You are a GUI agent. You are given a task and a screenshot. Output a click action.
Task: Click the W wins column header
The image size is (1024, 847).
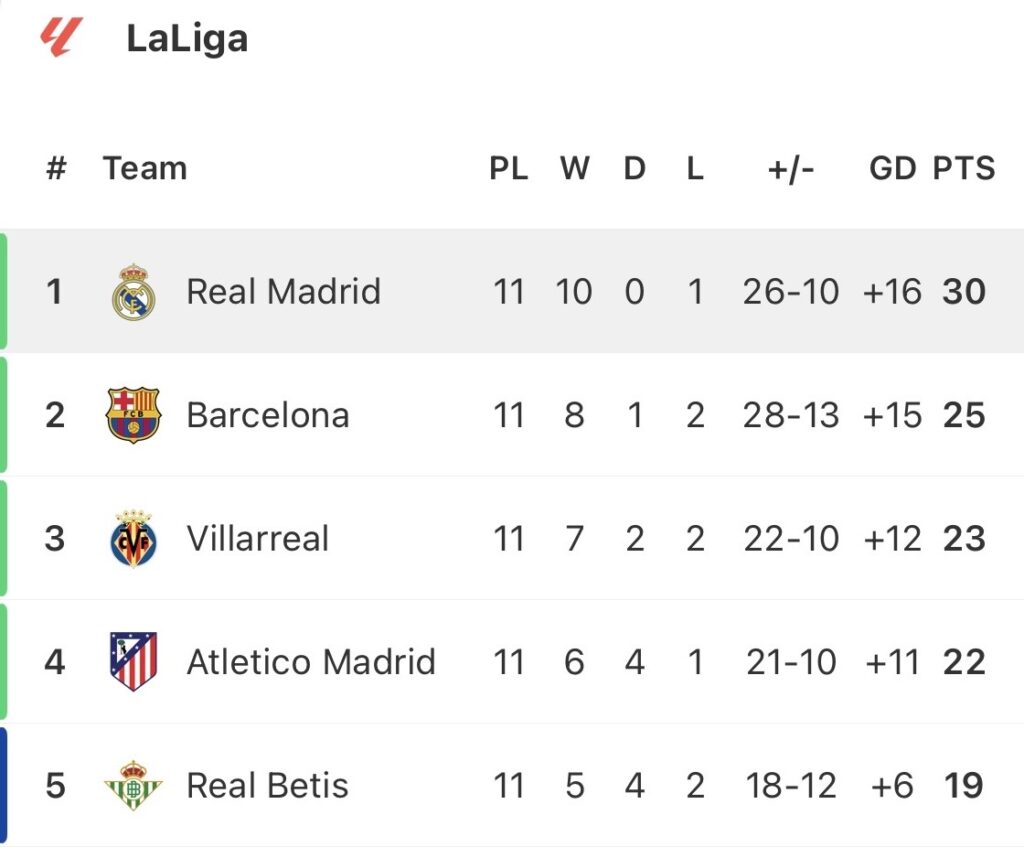coord(574,168)
